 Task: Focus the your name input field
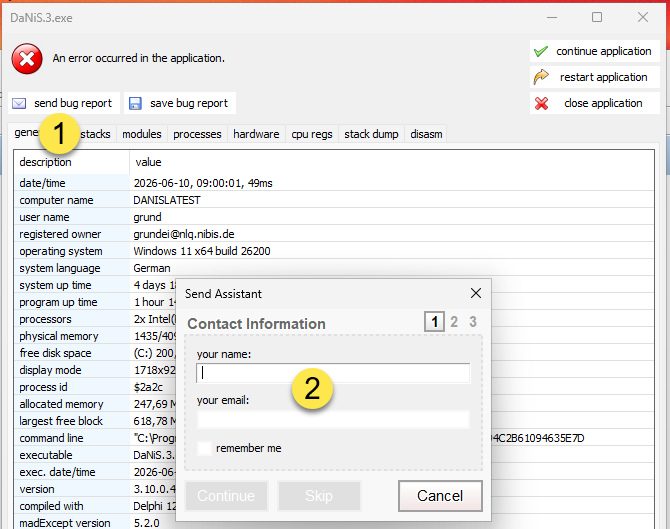[x=333, y=373]
